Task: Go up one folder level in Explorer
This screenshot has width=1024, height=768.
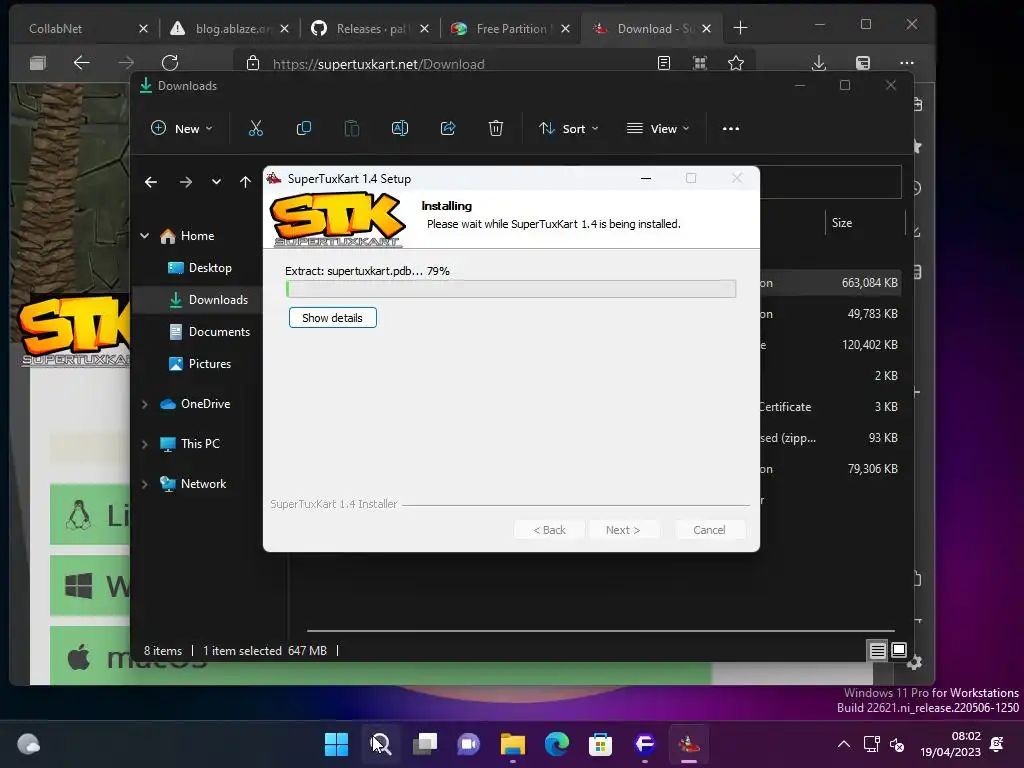Action: pos(245,182)
